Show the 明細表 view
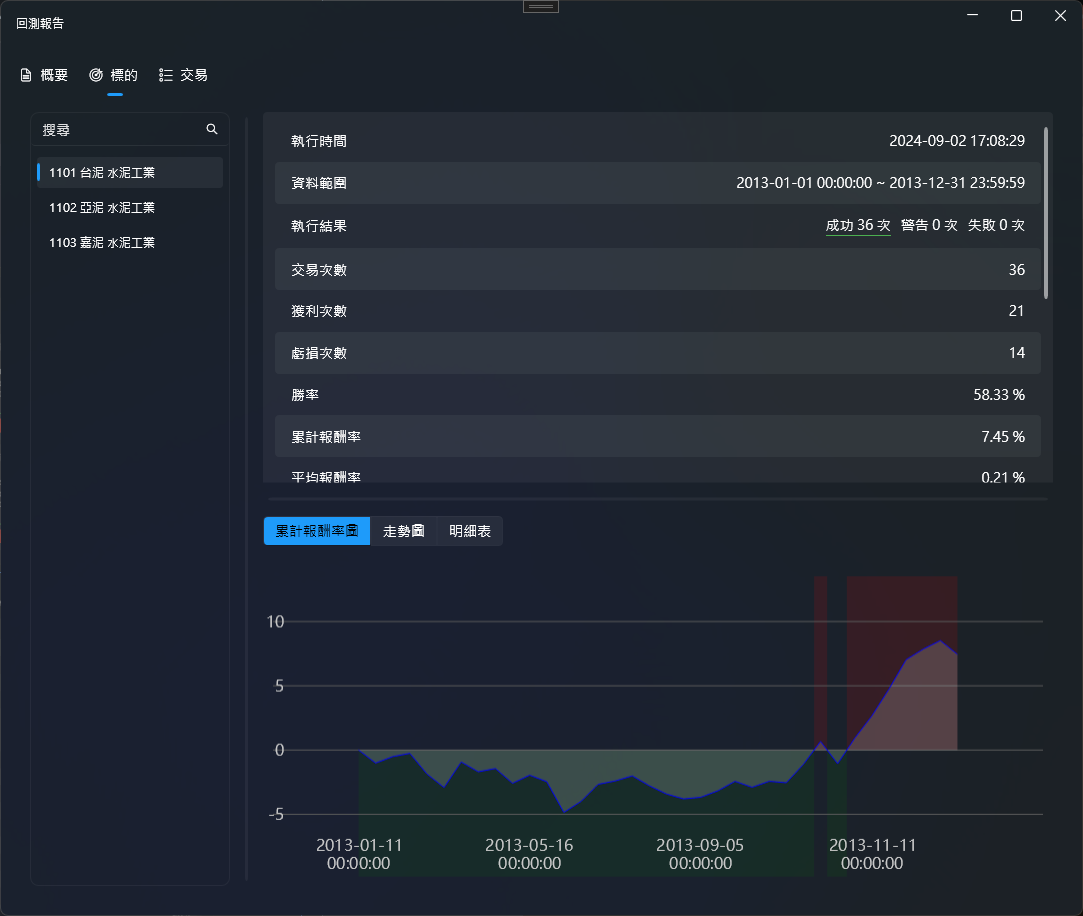 coord(470,531)
